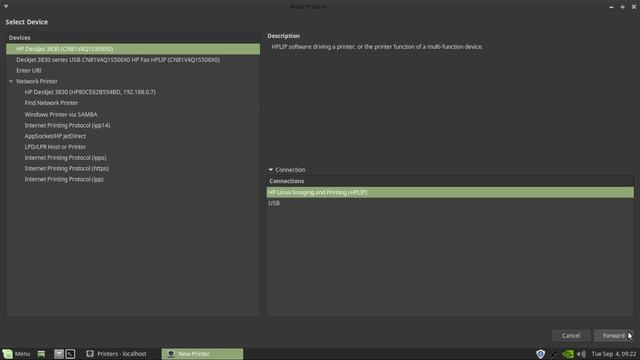Activate the New Printer taskbar button

[202, 354]
